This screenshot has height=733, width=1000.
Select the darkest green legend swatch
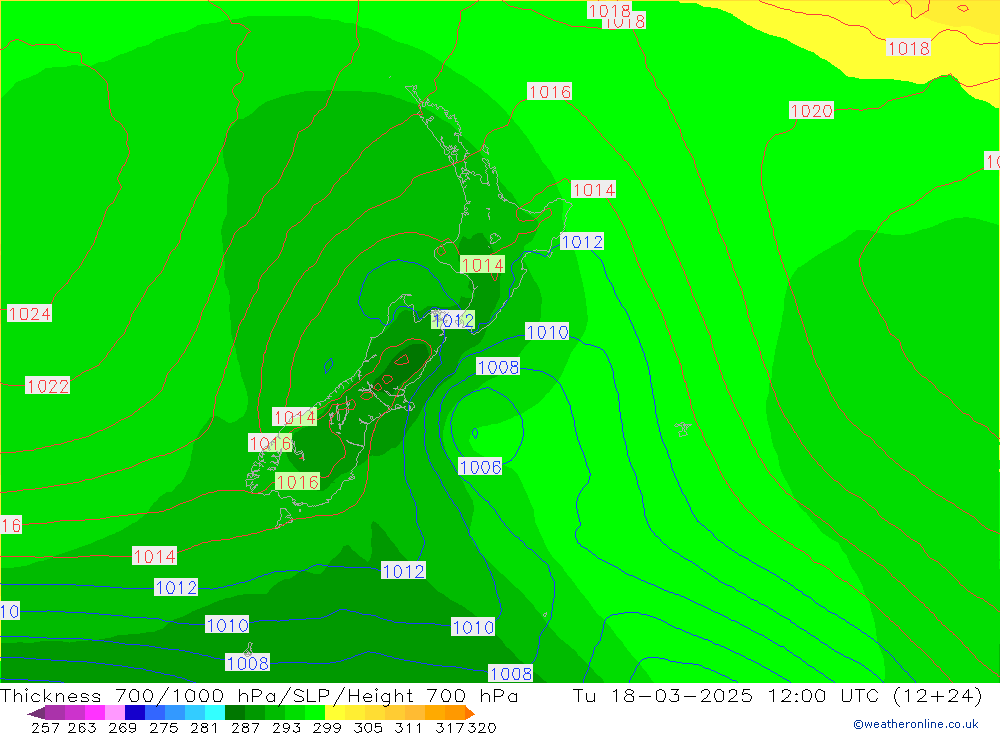click(x=235, y=713)
